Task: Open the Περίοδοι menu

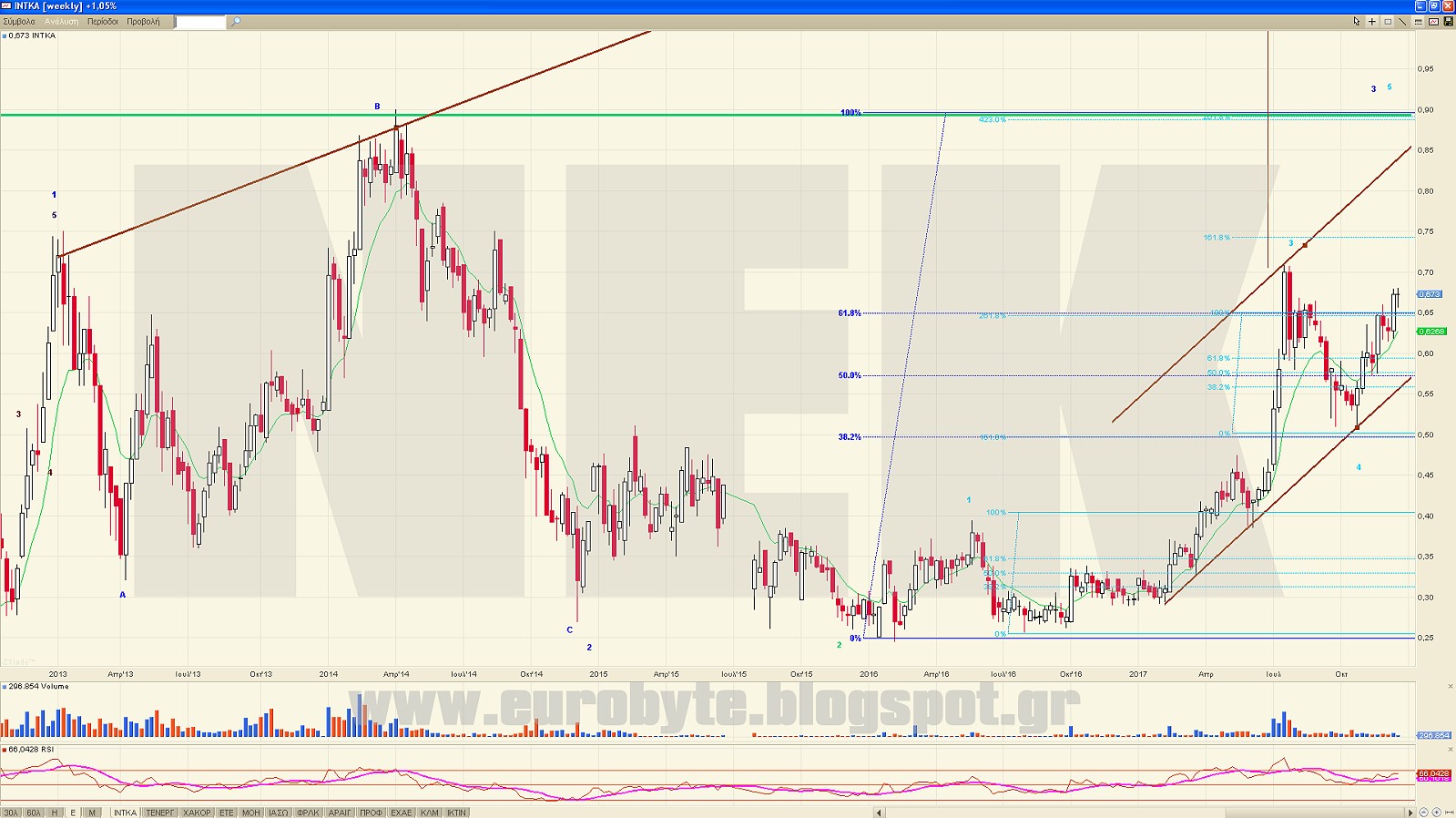Action: click(103, 21)
